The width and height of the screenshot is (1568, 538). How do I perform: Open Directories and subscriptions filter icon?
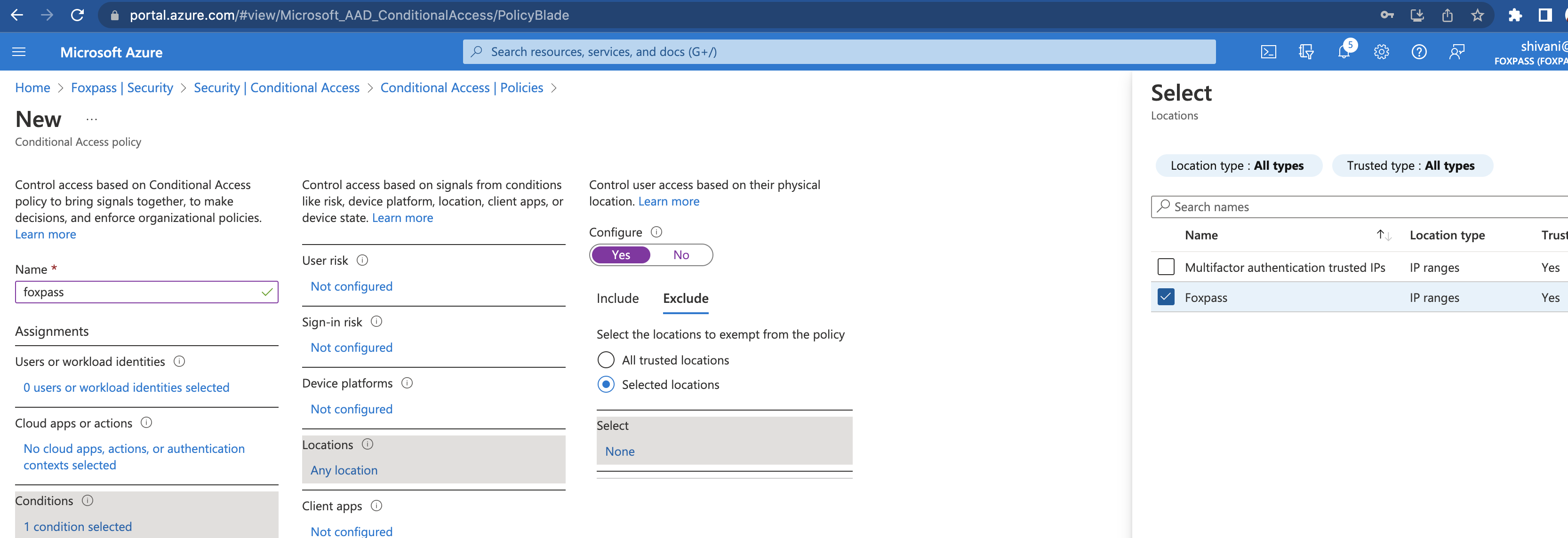(1306, 52)
